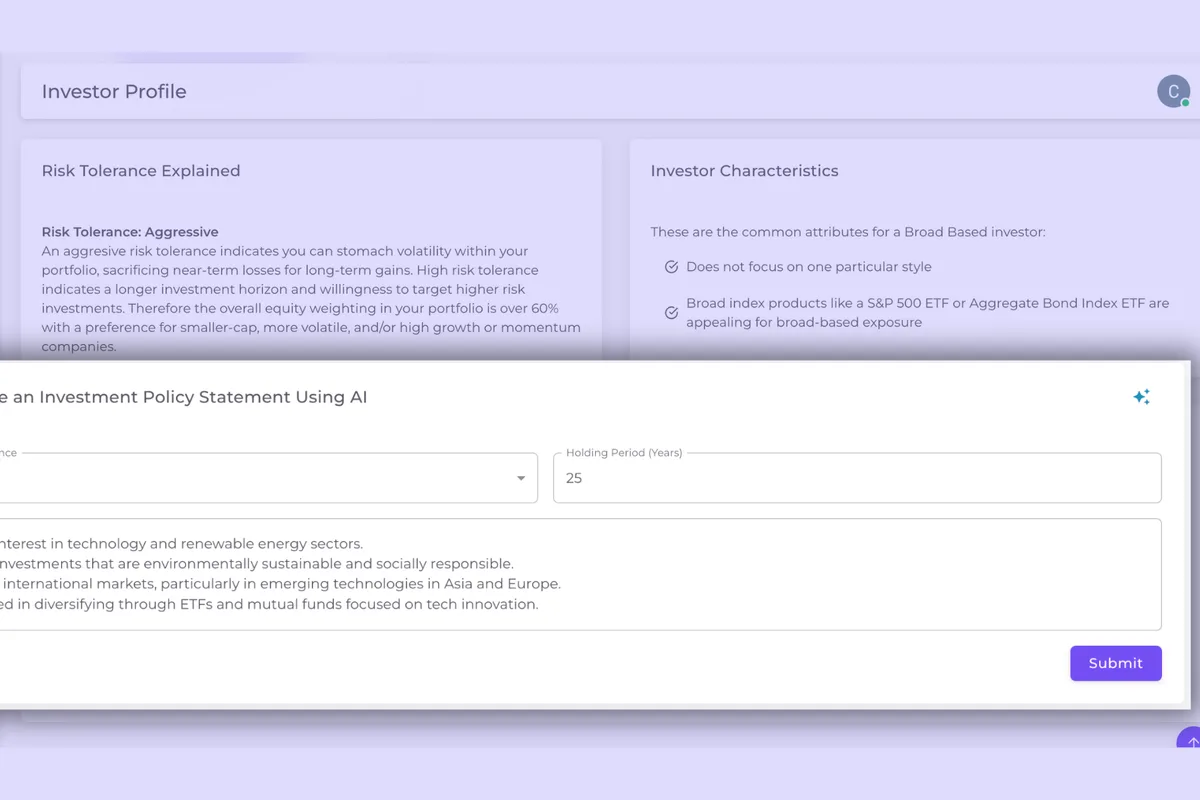
Task: Click the Investor Profile page title
Action: pos(114,92)
